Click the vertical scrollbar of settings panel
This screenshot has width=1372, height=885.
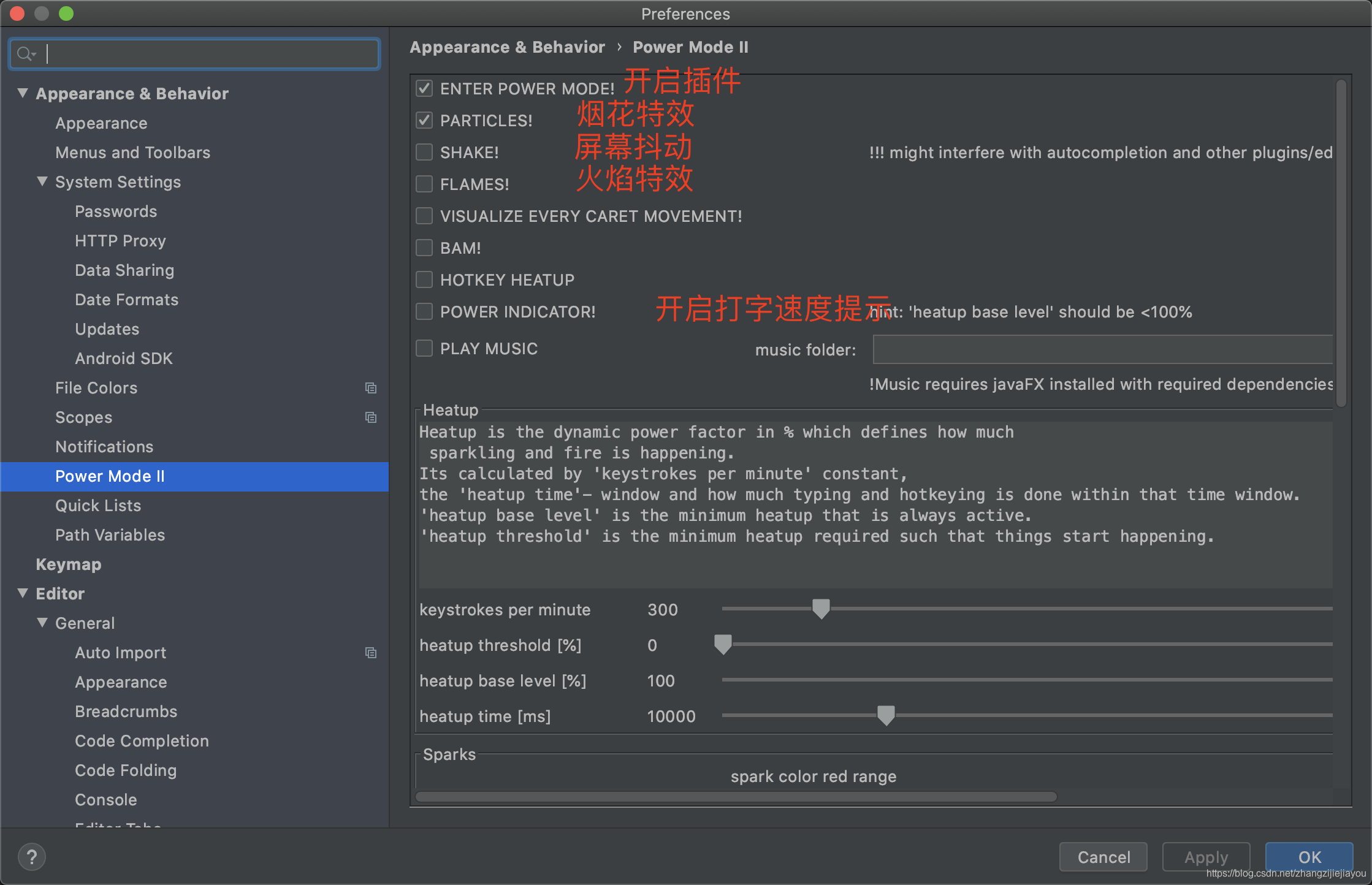(1341, 244)
